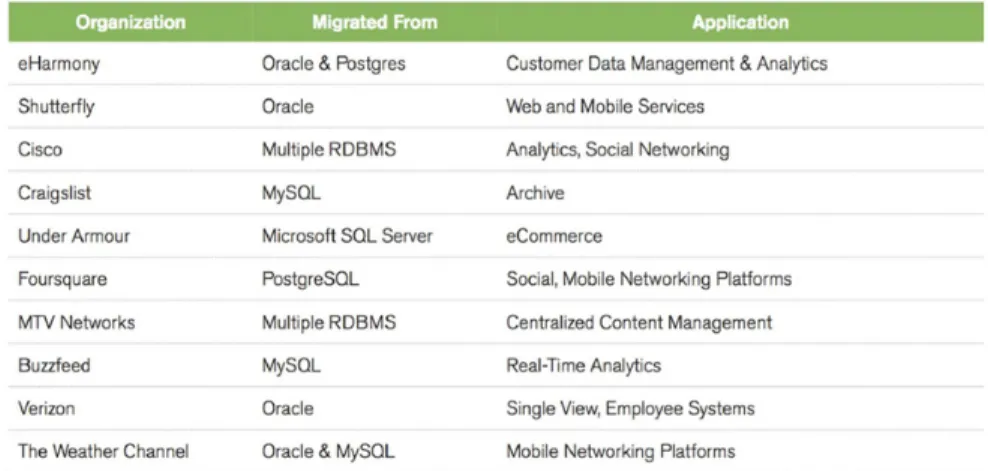The image size is (988, 471).
Task: Select The Weather Channel cell
Action: pos(103,451)
